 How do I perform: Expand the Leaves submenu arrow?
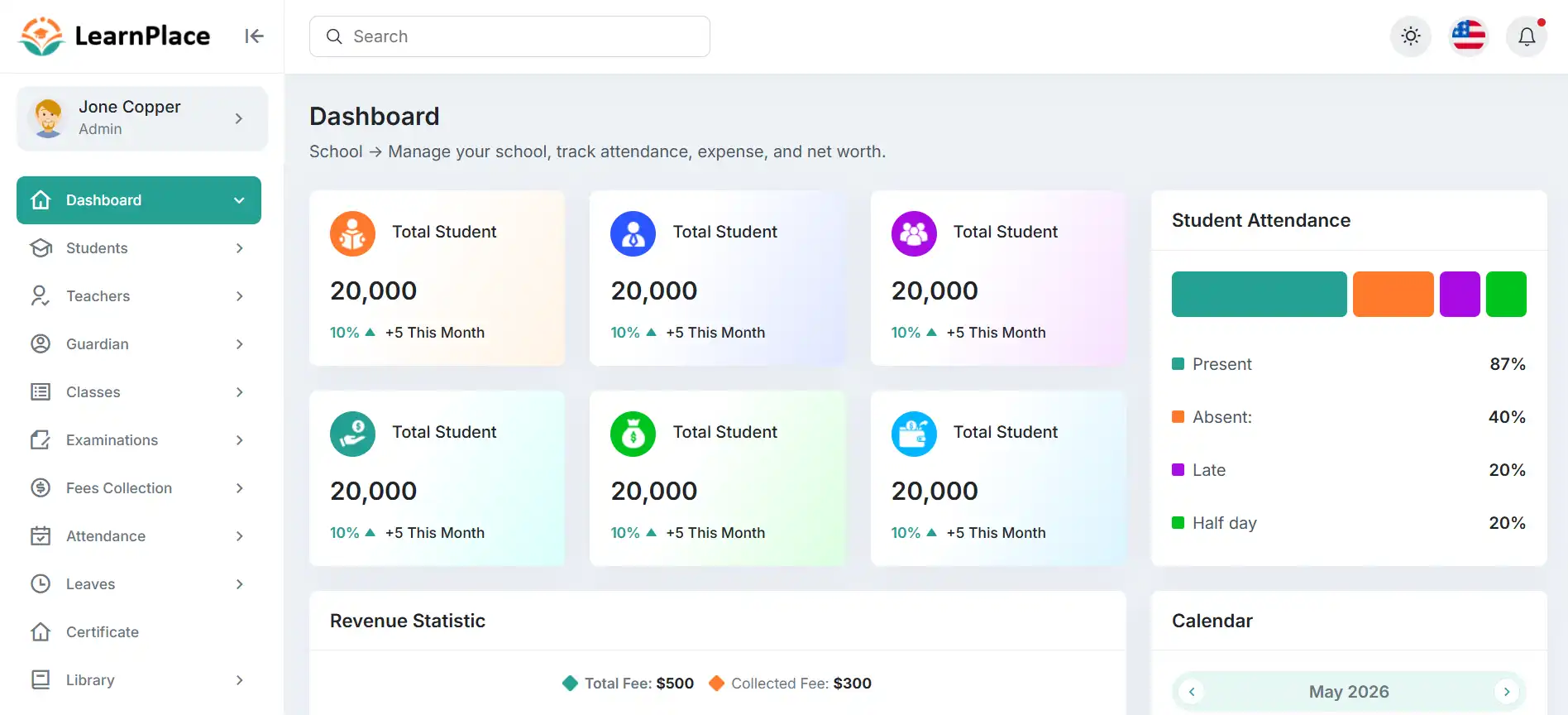point(239,584)
